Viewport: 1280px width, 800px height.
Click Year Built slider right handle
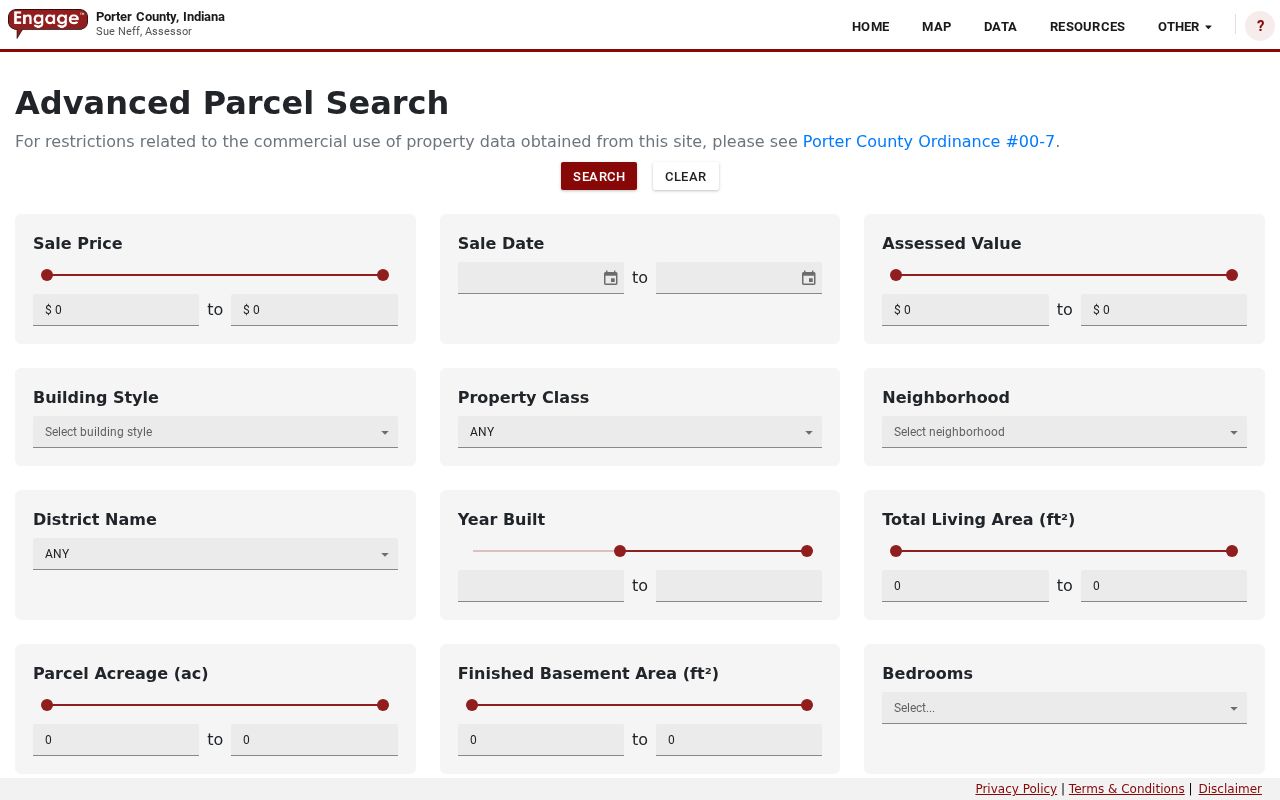point(807,551)
